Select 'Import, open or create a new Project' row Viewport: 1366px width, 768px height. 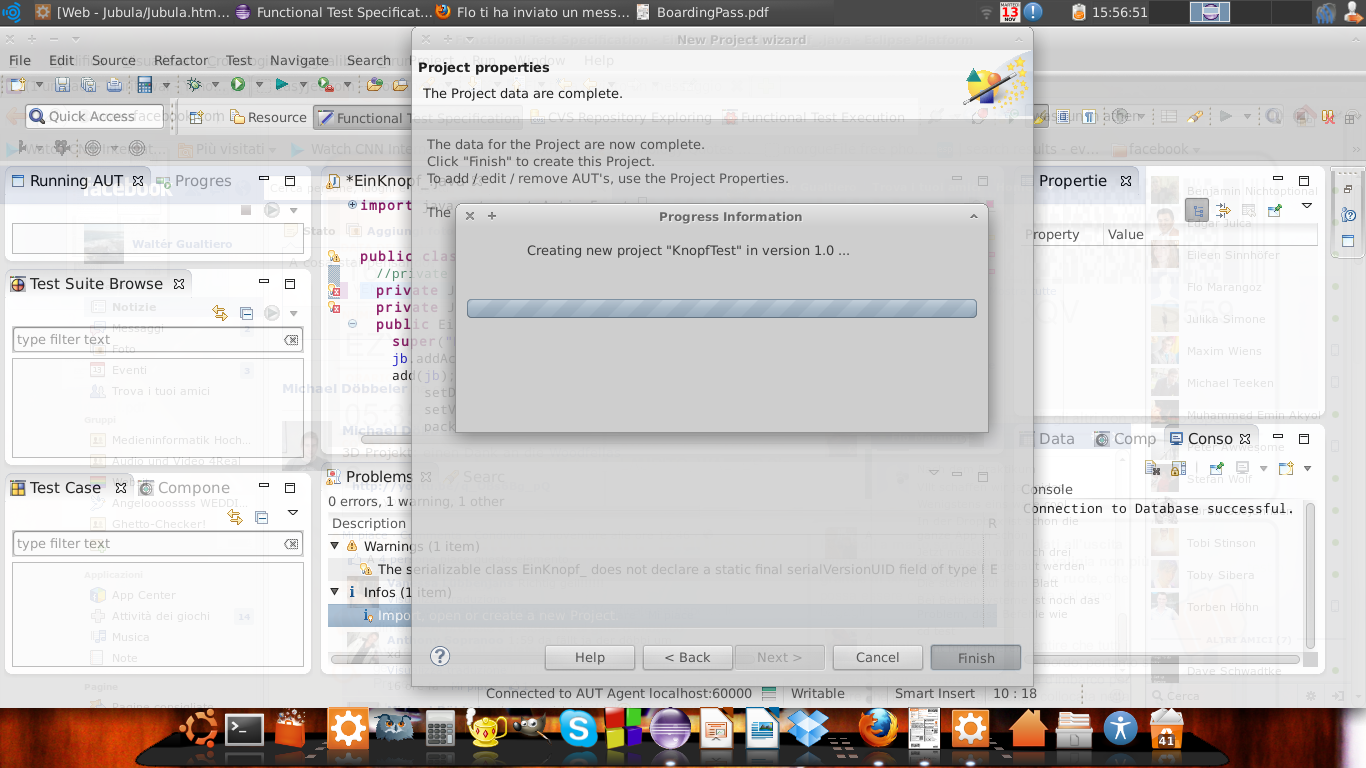point(663,616)
